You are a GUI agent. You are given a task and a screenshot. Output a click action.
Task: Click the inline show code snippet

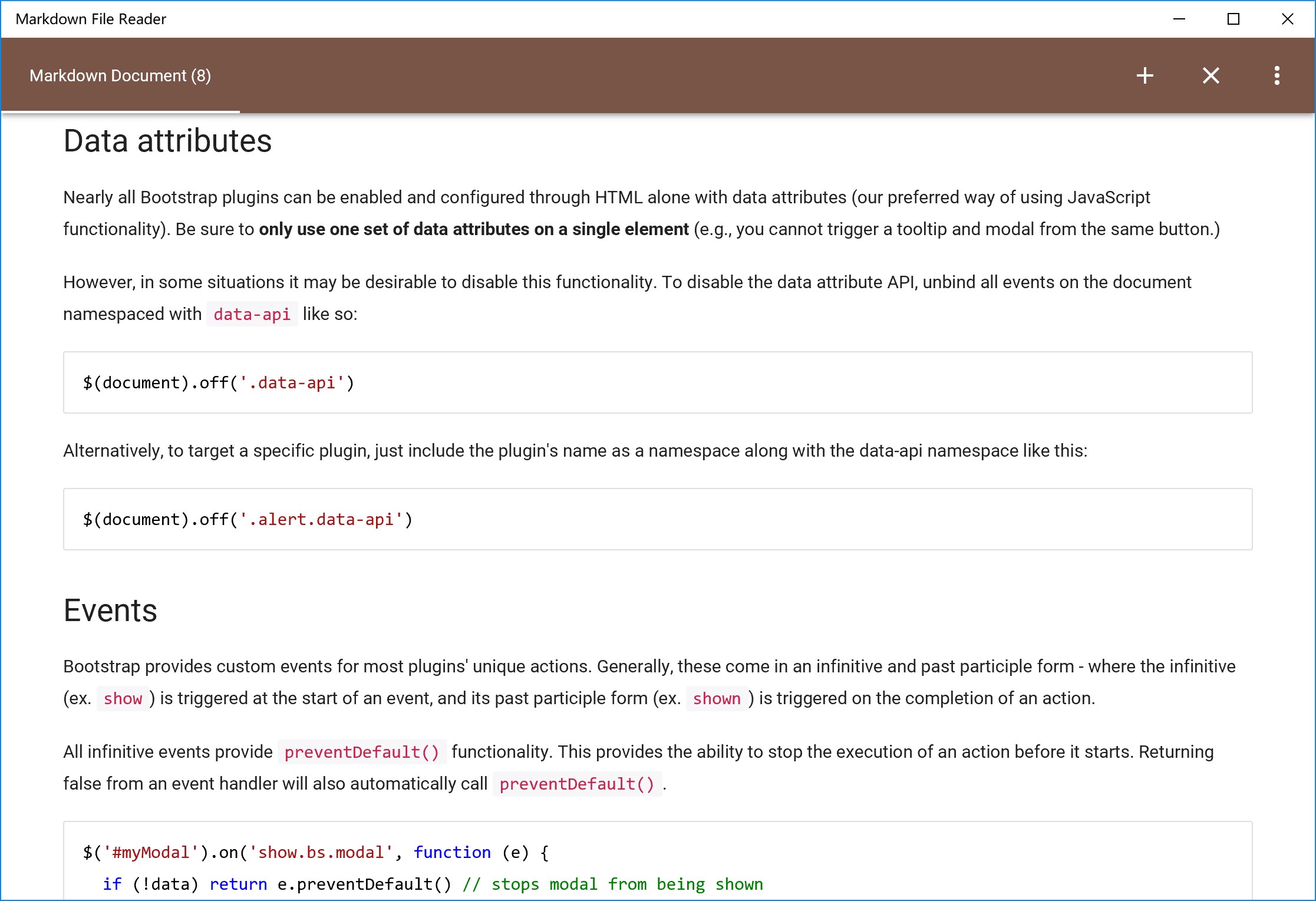point(123,699)
